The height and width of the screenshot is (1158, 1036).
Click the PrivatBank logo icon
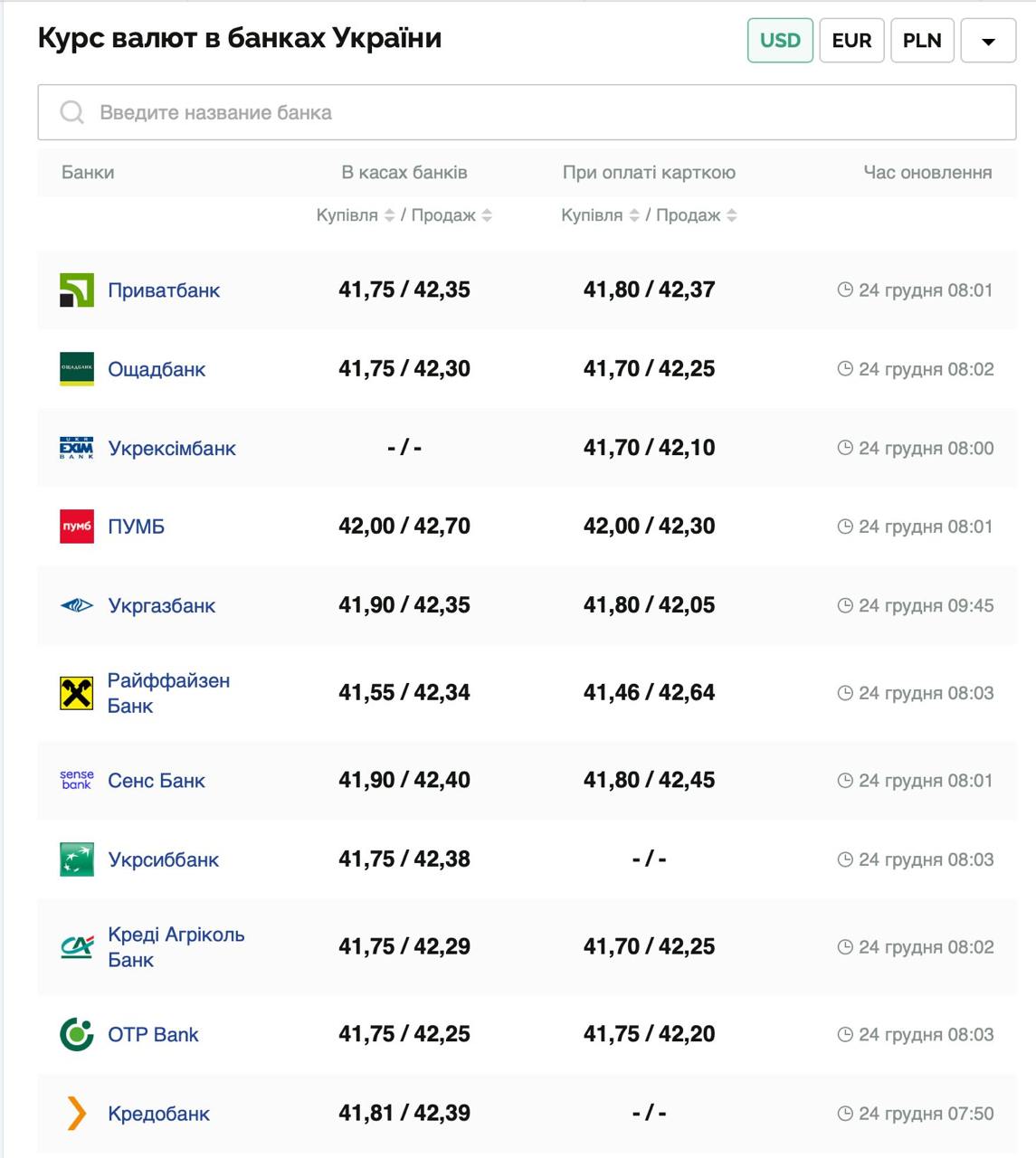[77, 290]
